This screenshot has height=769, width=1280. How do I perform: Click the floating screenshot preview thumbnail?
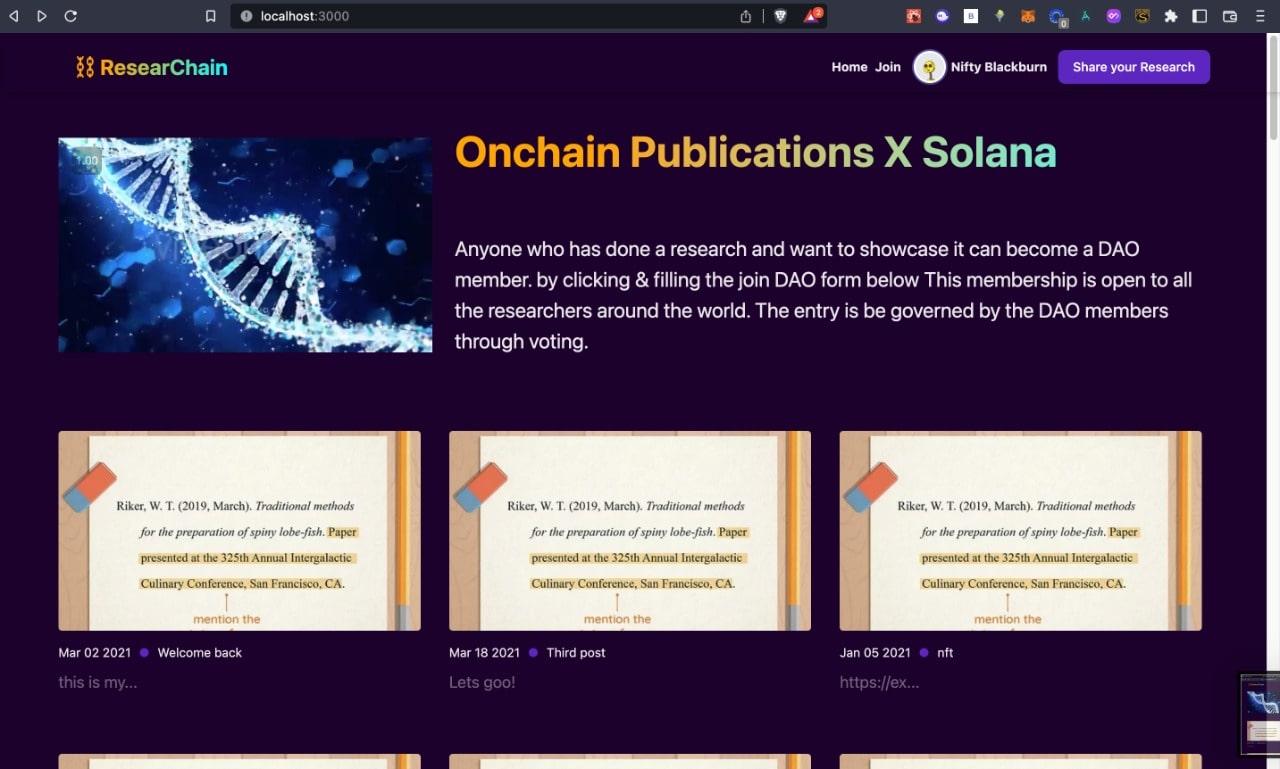tap(1260, 713)
